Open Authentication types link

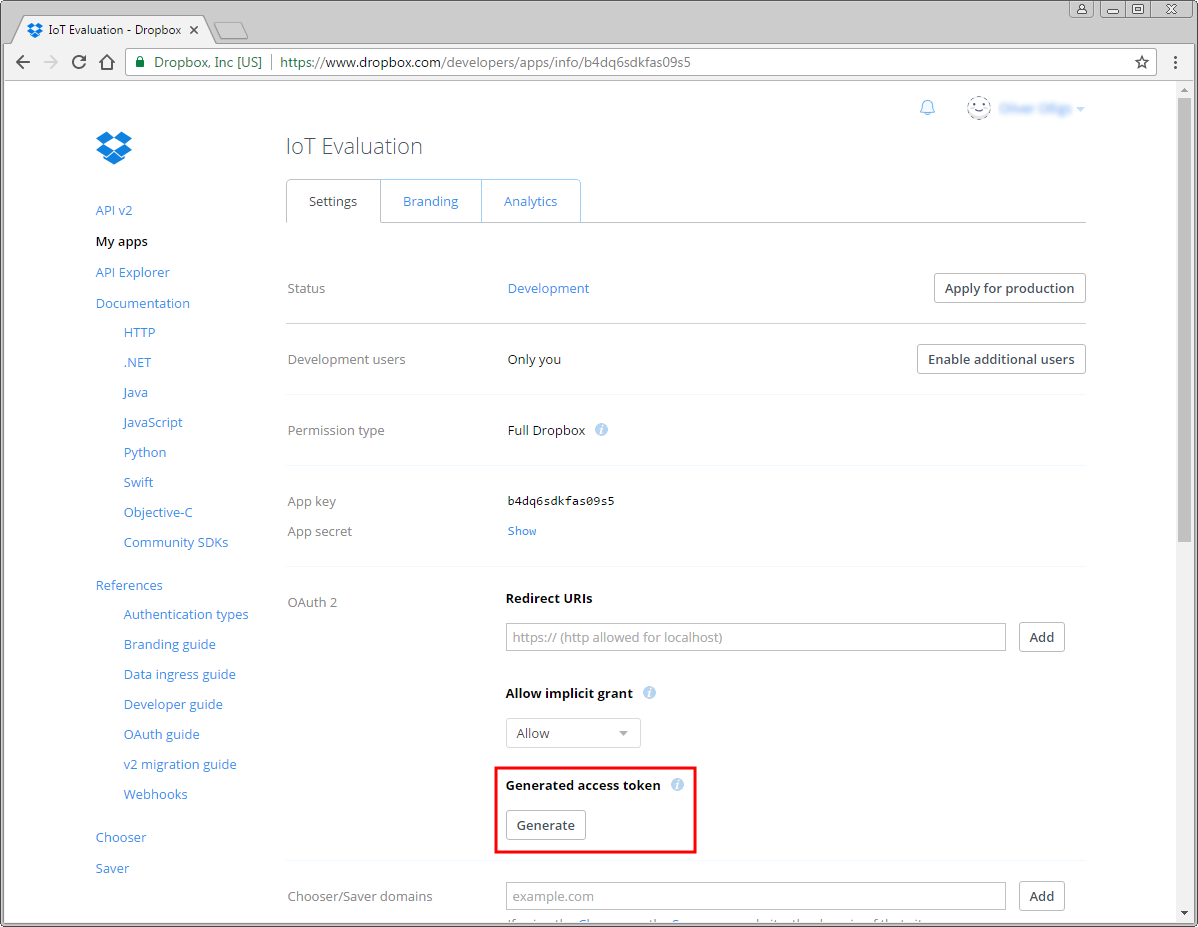point(186,614)
